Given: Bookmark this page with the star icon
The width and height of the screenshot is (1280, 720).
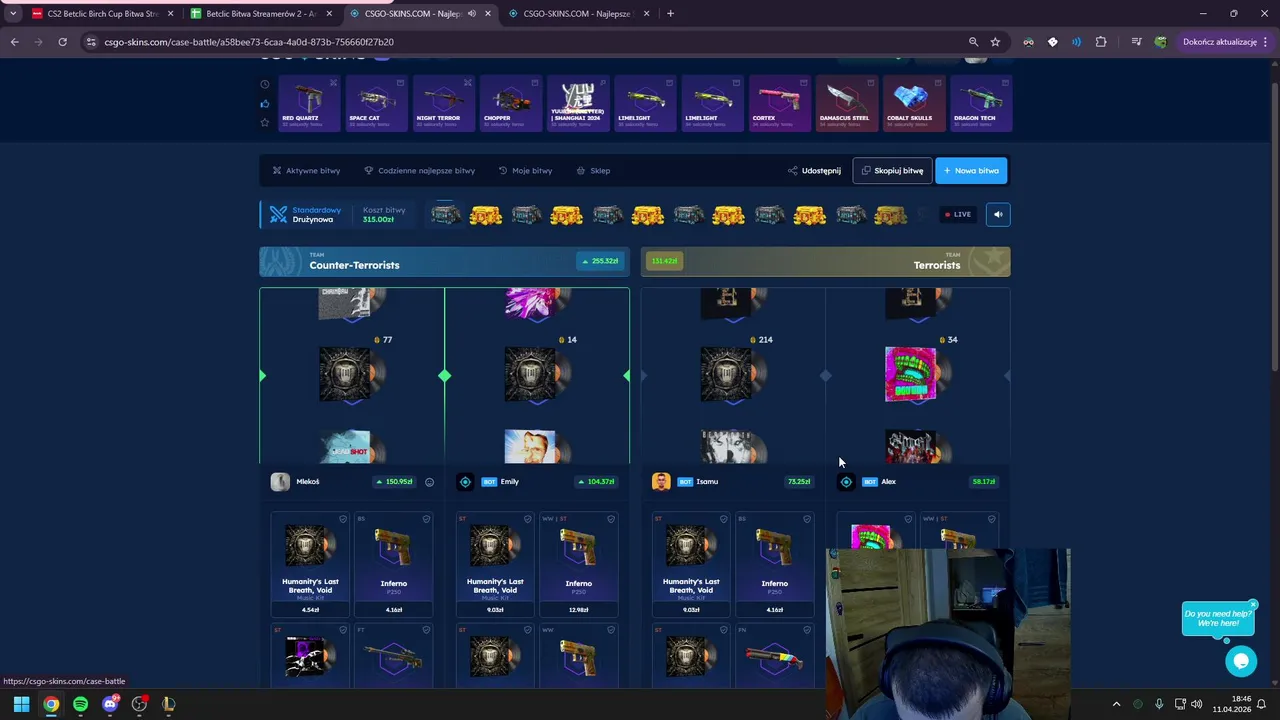Looking at the screenshot, I should 995,42.
